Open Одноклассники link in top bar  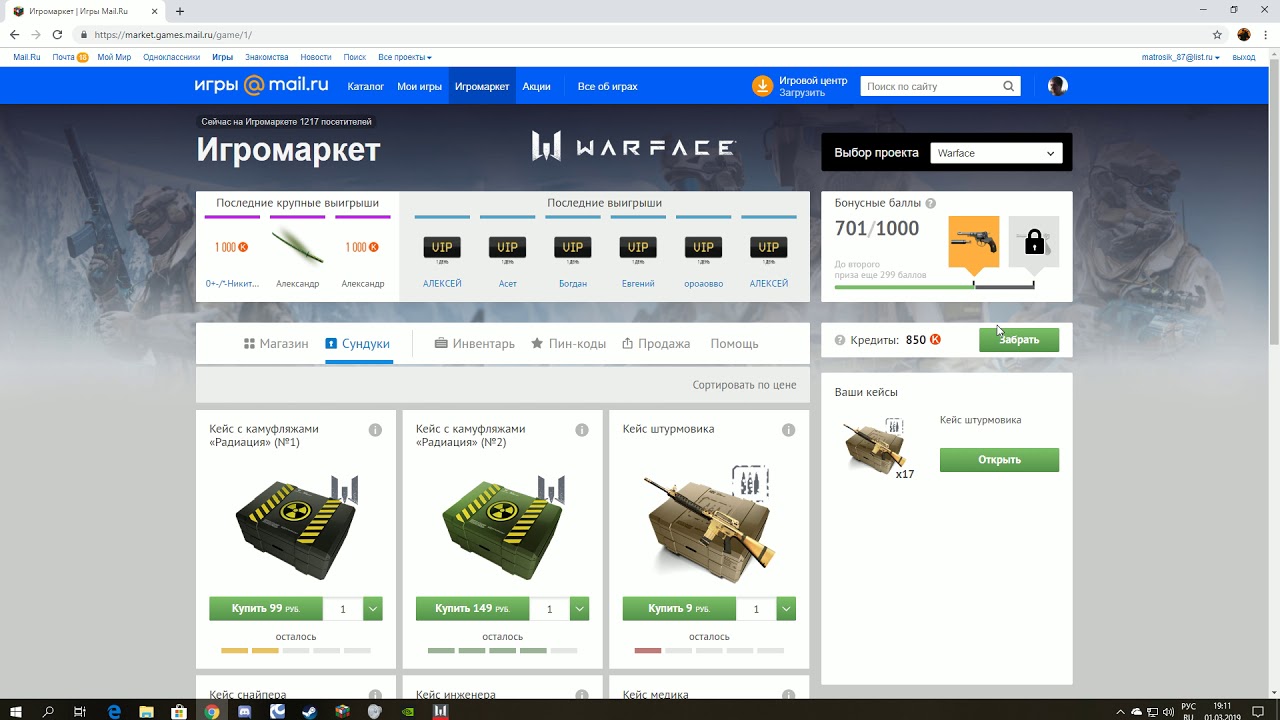point(171,57)
